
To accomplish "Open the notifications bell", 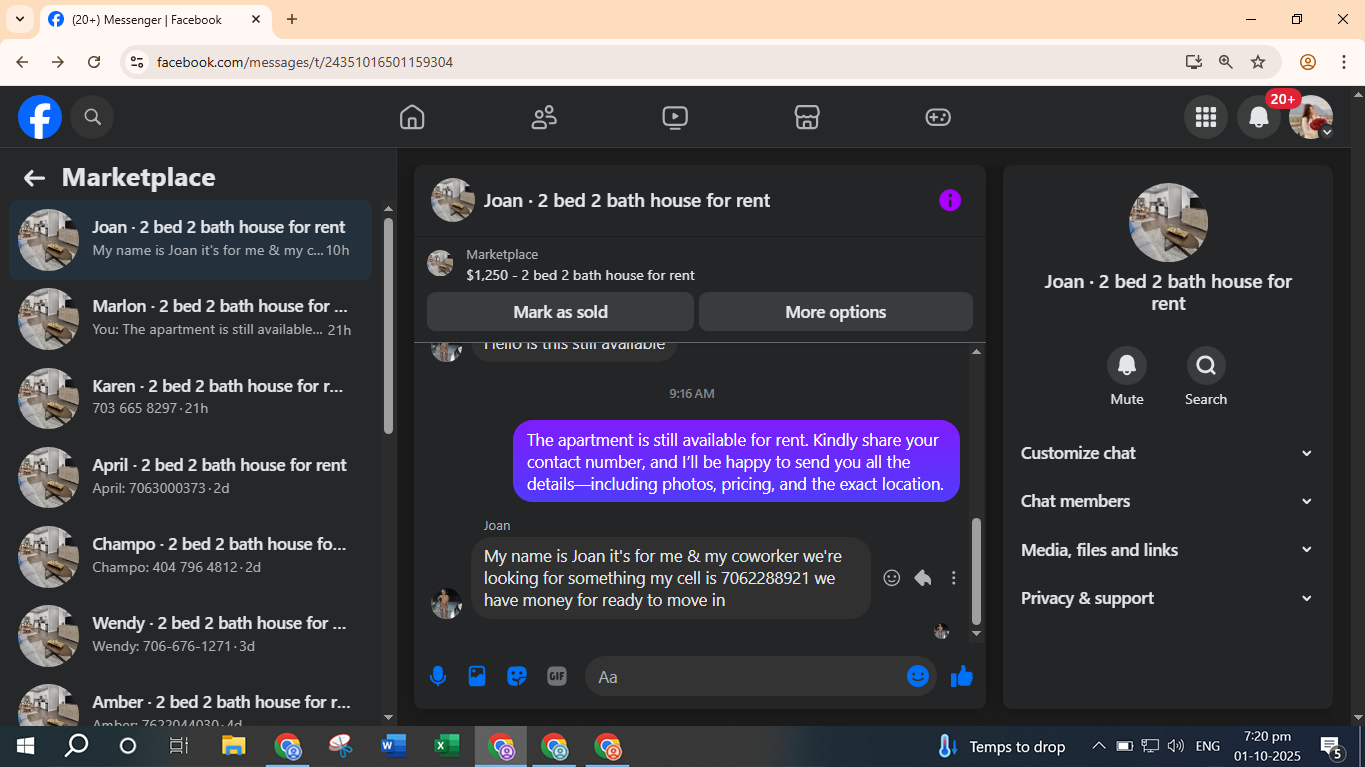I will (1259, 117).
